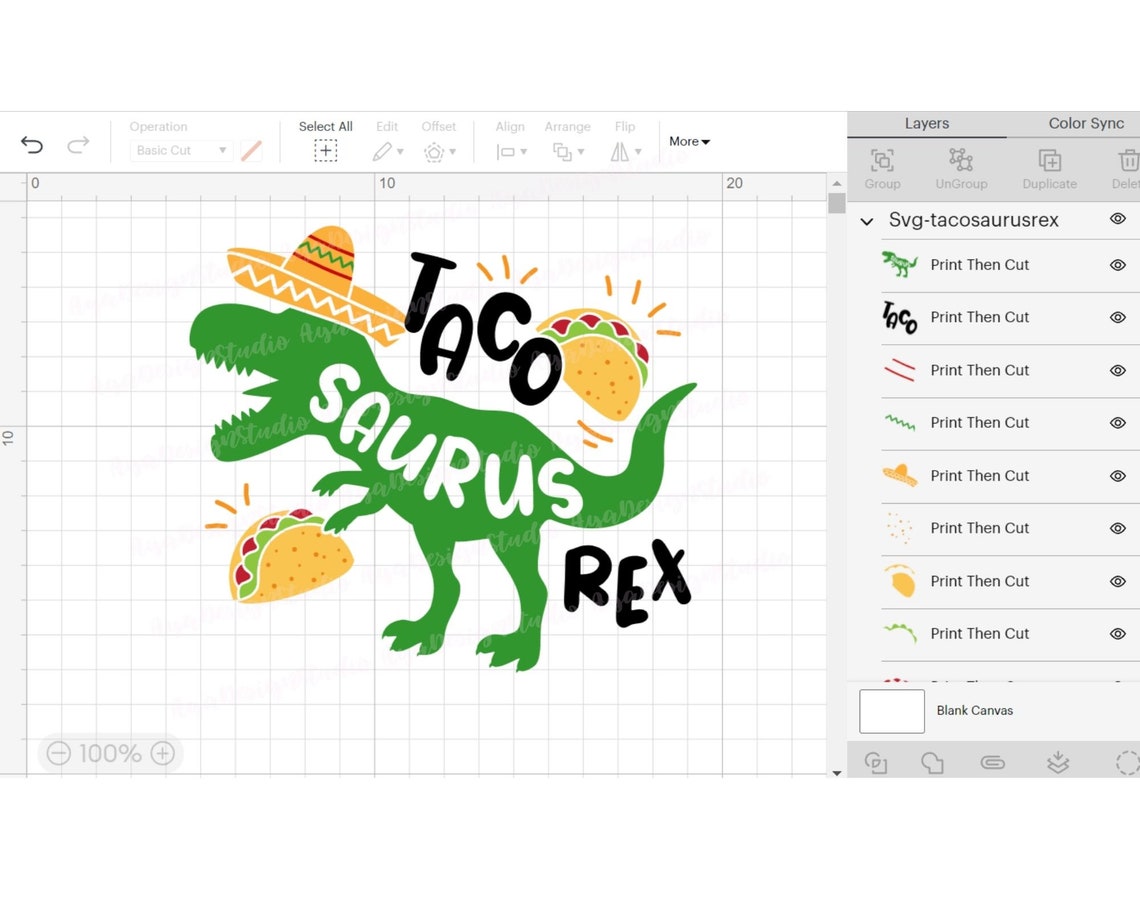Switch to the Color Sync tab
This screenshot has height=923, width=1140.
pyautogui.click(x=1086, y=123)
